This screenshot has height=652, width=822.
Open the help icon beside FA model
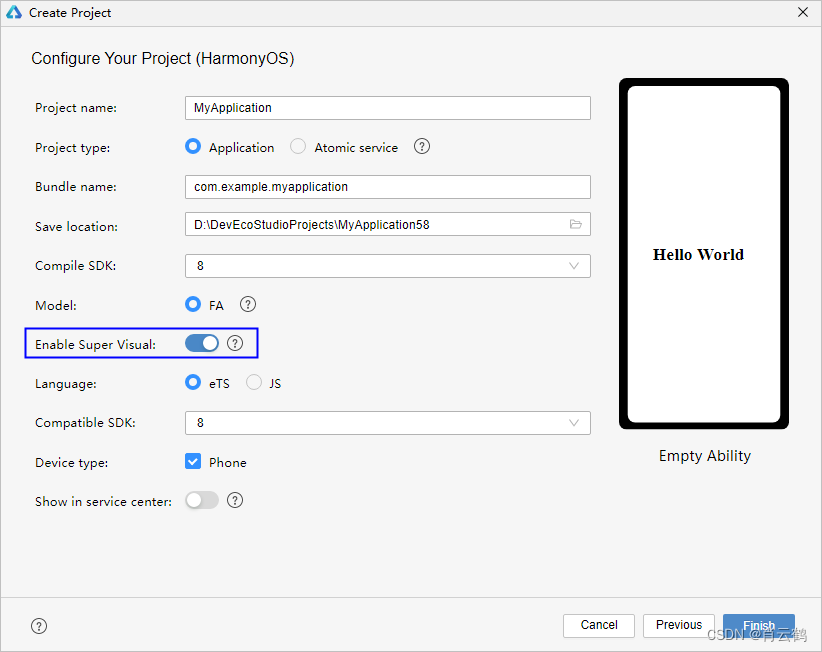(247, 304)
